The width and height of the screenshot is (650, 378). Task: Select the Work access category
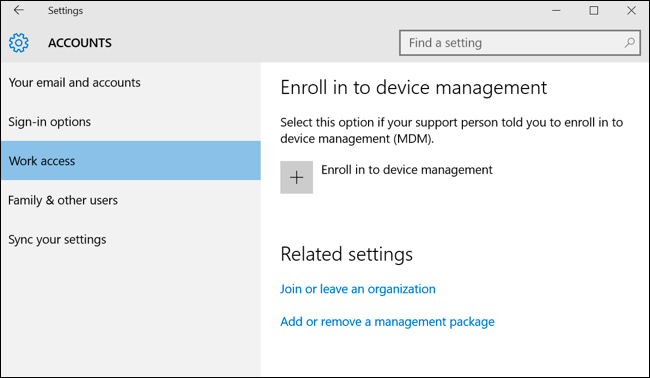coord(131,160)
